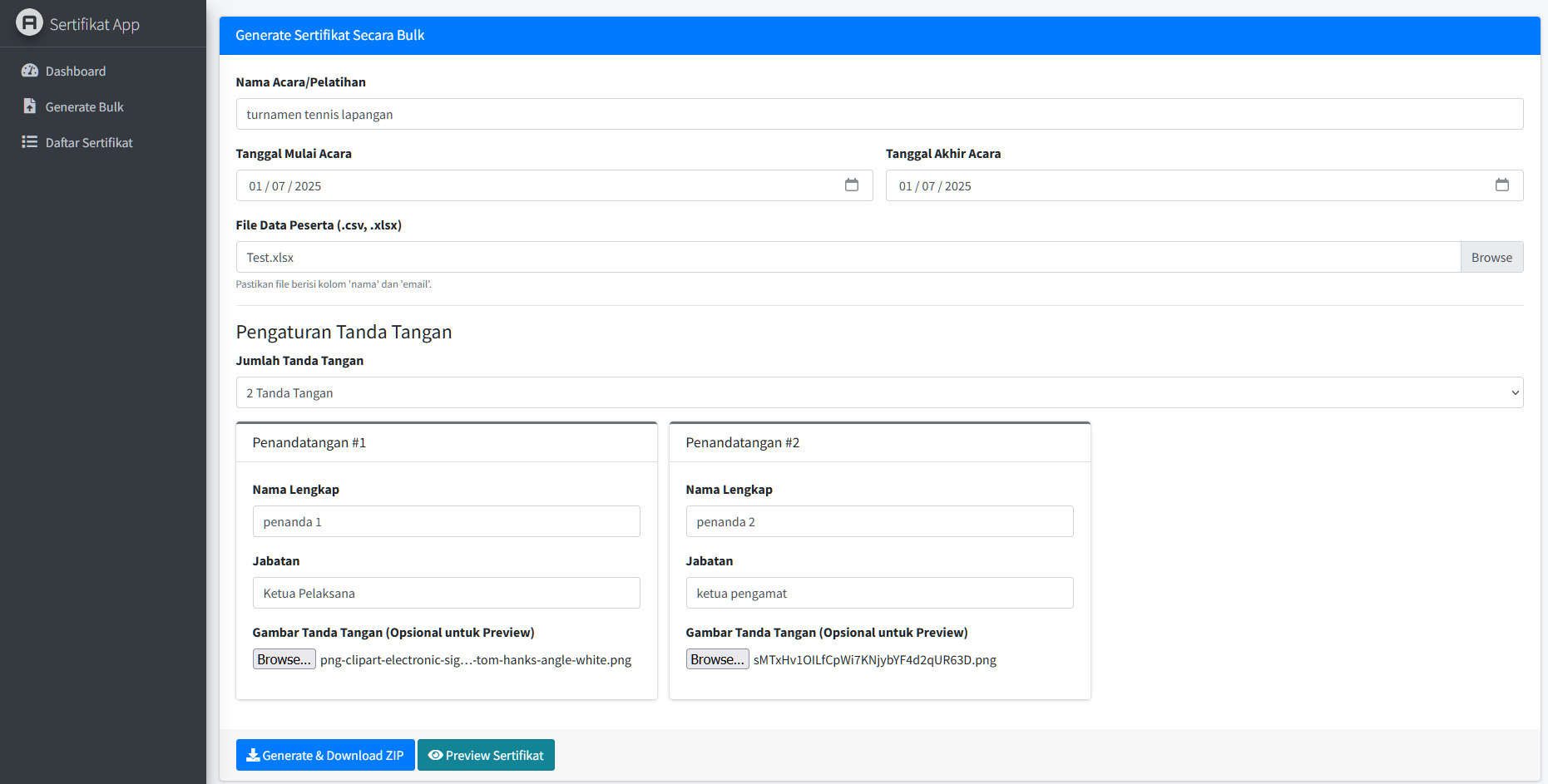Click file name sMTxHv1OILfCpWi7KNjybYF4d2qUR63D.png
1548x784 pixels.
pos(875,660)
